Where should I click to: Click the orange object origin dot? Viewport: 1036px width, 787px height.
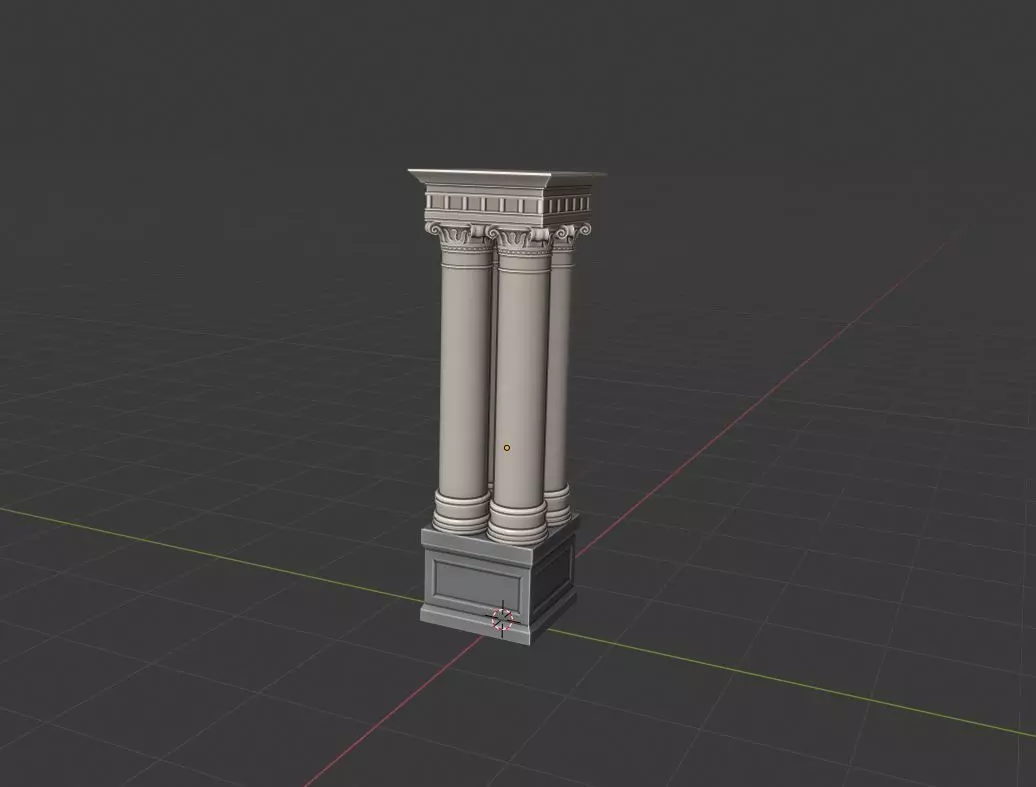507,448
